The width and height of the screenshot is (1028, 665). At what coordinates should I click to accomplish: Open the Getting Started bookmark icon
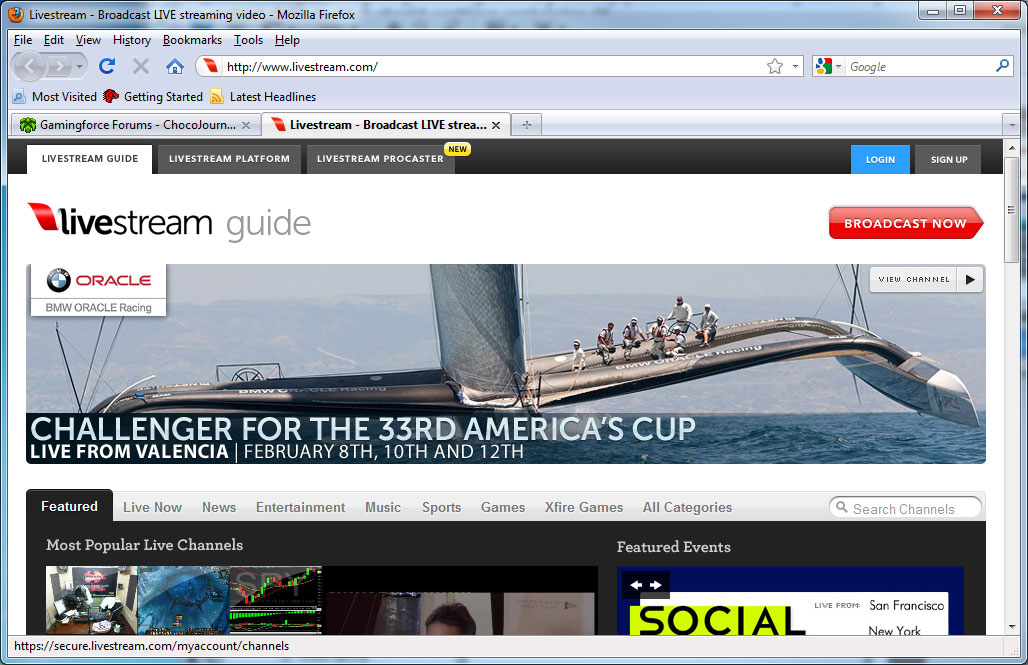[x=111, y=97]
